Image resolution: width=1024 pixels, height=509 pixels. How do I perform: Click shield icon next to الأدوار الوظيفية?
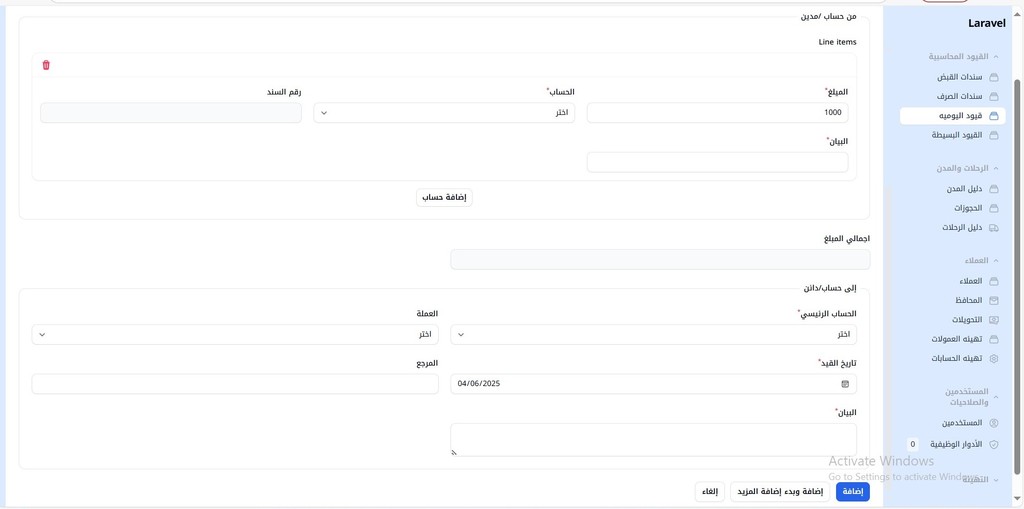click(x=994, y=444)
